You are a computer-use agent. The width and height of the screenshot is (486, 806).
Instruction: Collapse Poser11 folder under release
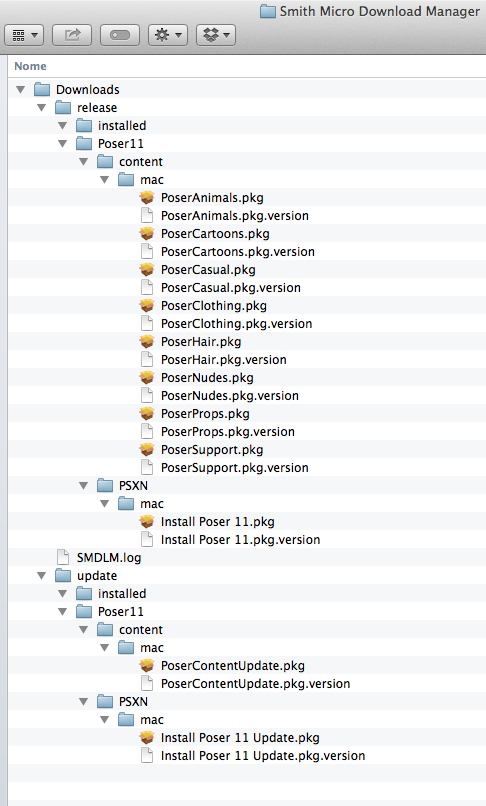(x=63, y=143)
